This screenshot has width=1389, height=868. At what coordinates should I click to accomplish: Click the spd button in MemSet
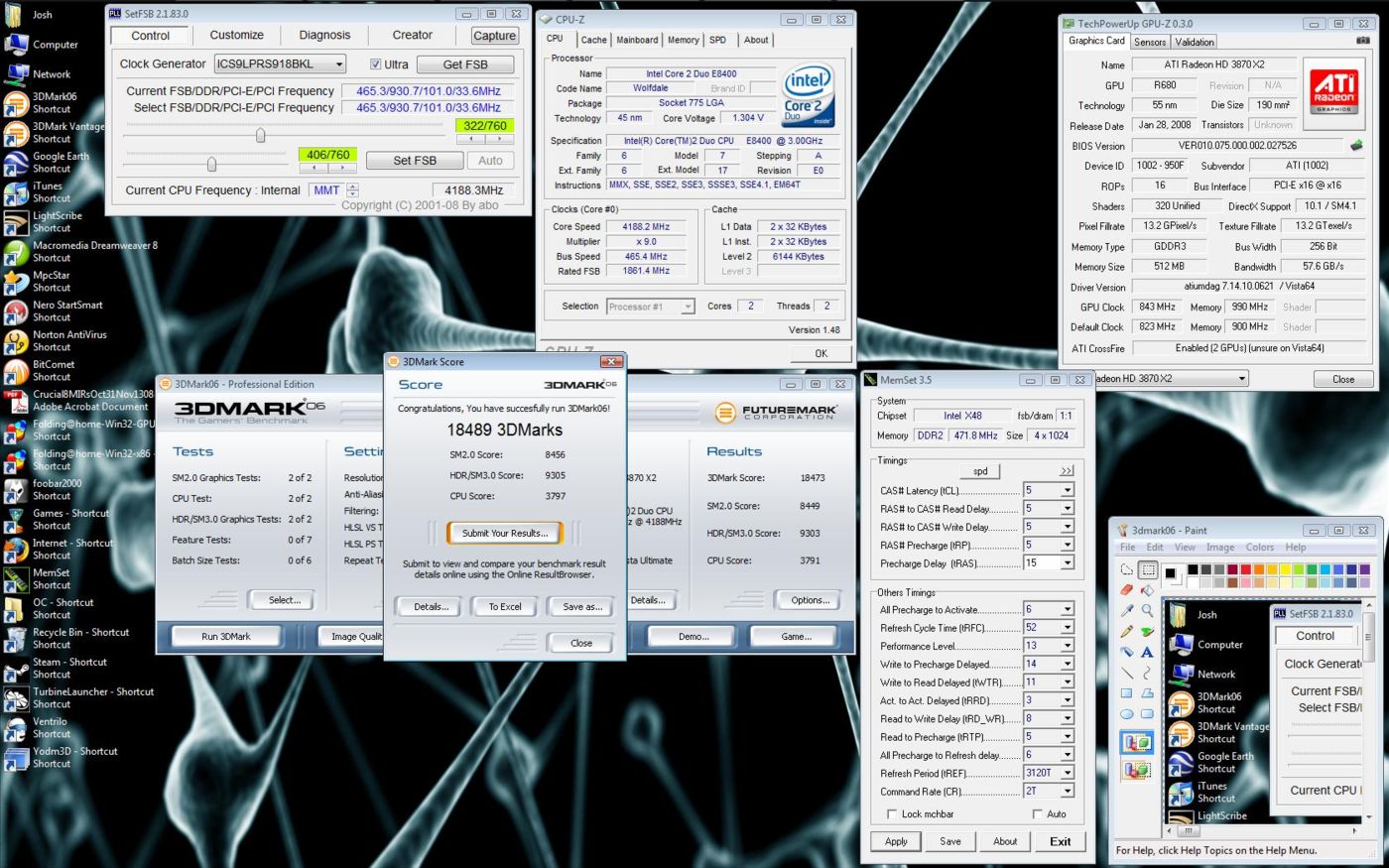coord(980,471)
